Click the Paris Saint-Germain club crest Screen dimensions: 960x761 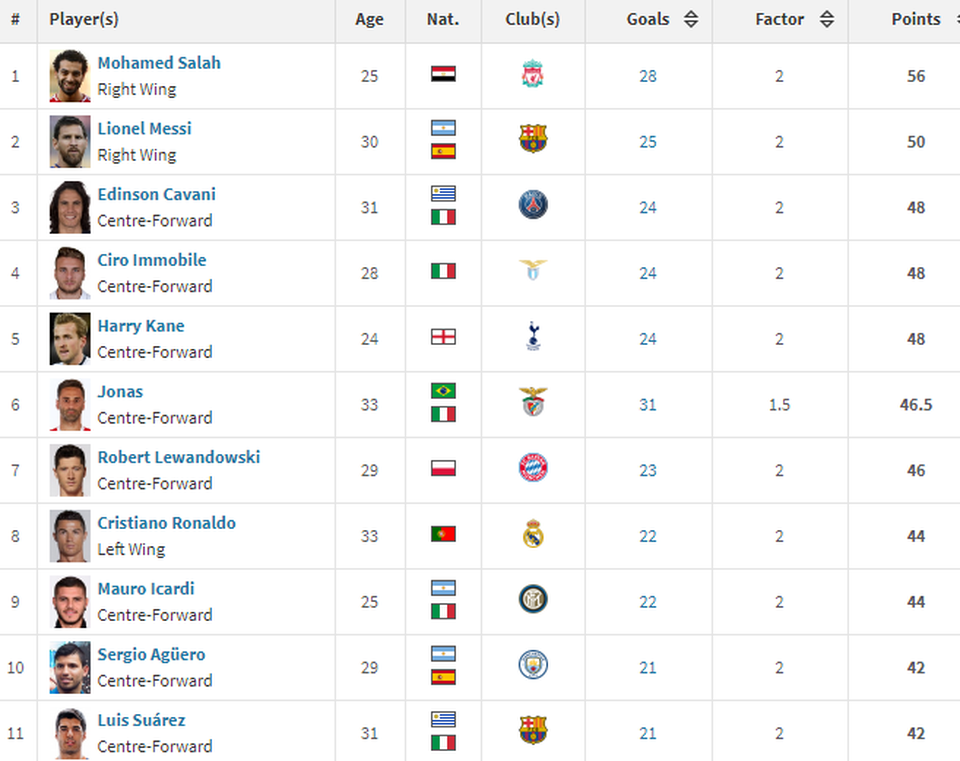coord(533,206)
